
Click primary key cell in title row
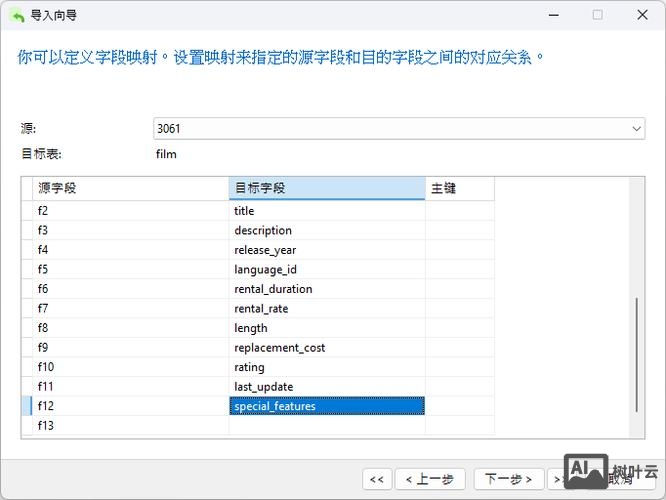pos(460,211)
